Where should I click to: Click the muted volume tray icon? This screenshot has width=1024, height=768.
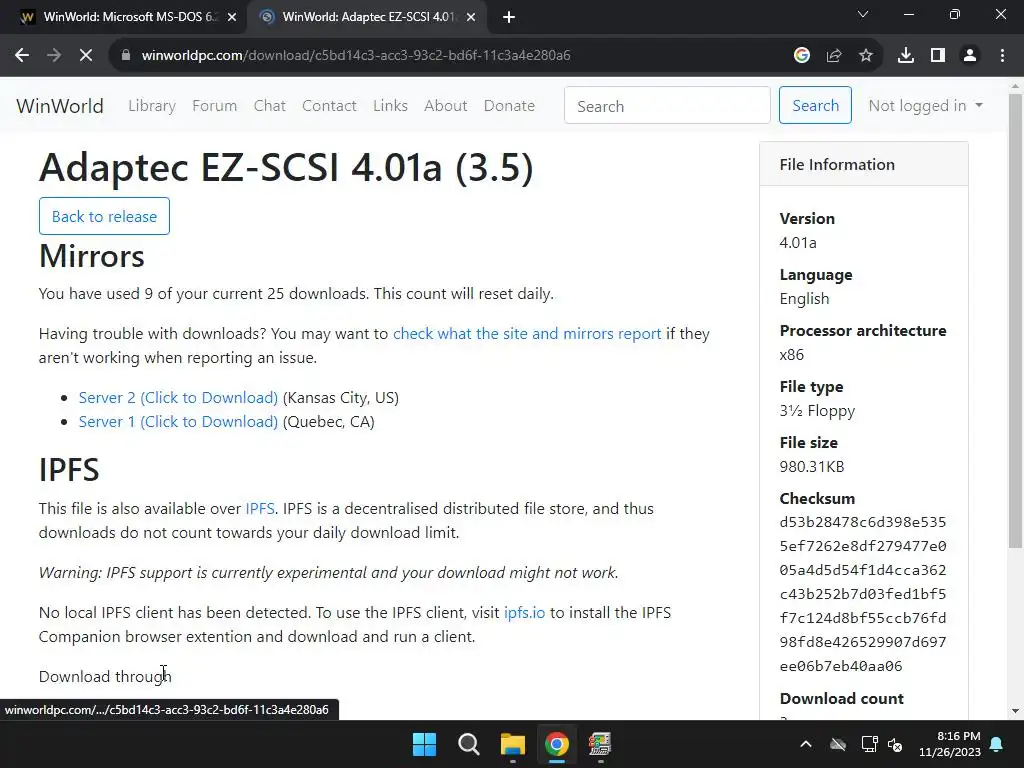(895, 744)
